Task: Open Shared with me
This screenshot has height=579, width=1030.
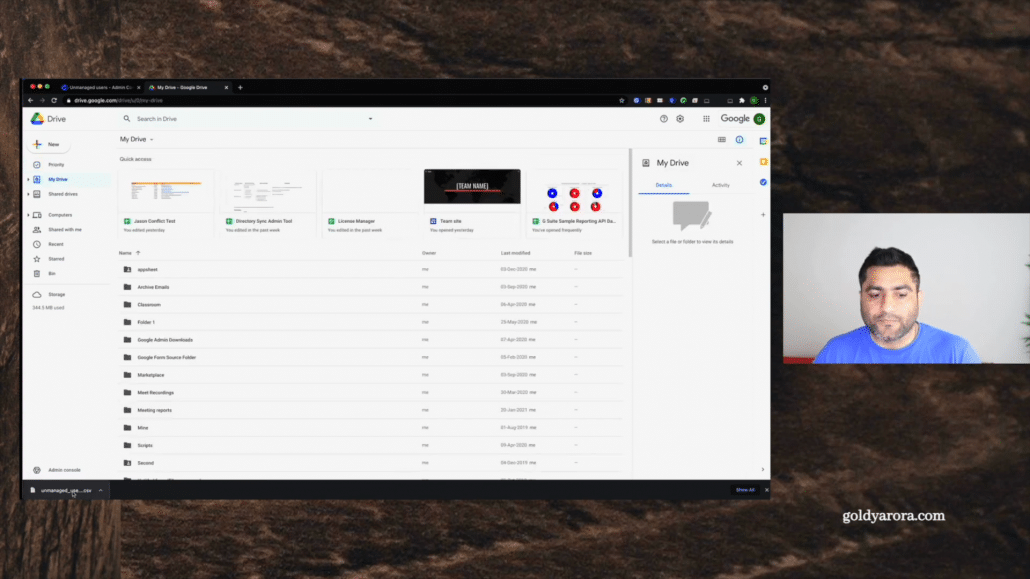Action: pos(64,229)
